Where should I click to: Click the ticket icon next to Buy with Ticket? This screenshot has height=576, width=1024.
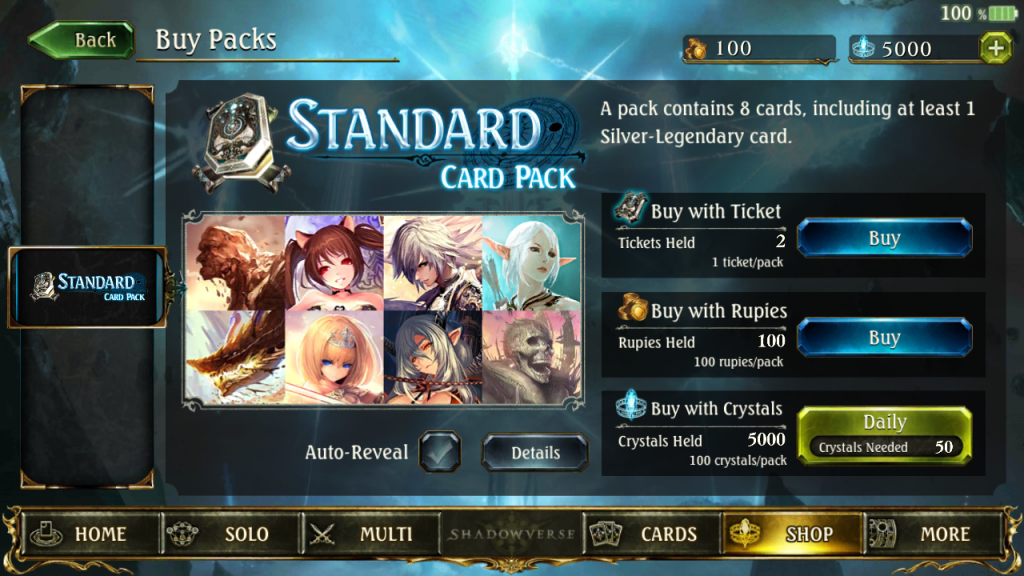tap(630, 209)
